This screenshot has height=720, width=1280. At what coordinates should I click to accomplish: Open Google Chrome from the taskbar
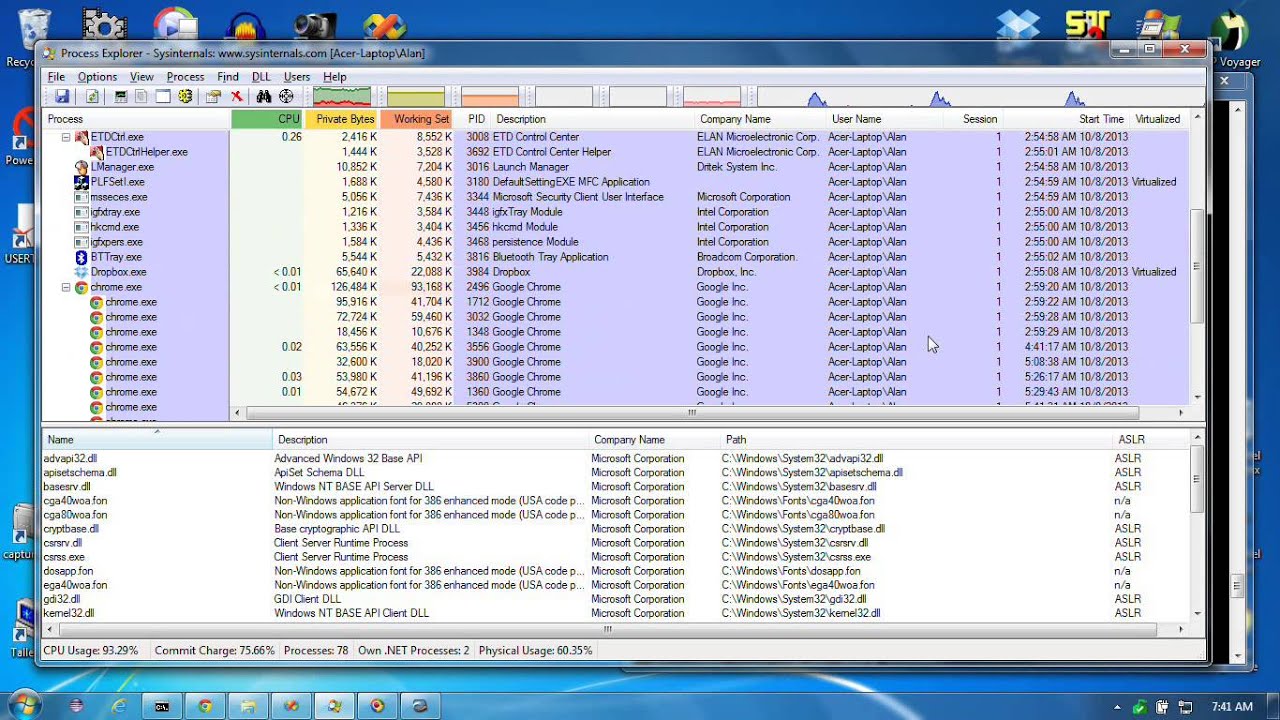pyautogui.click(x=205, y=706)
